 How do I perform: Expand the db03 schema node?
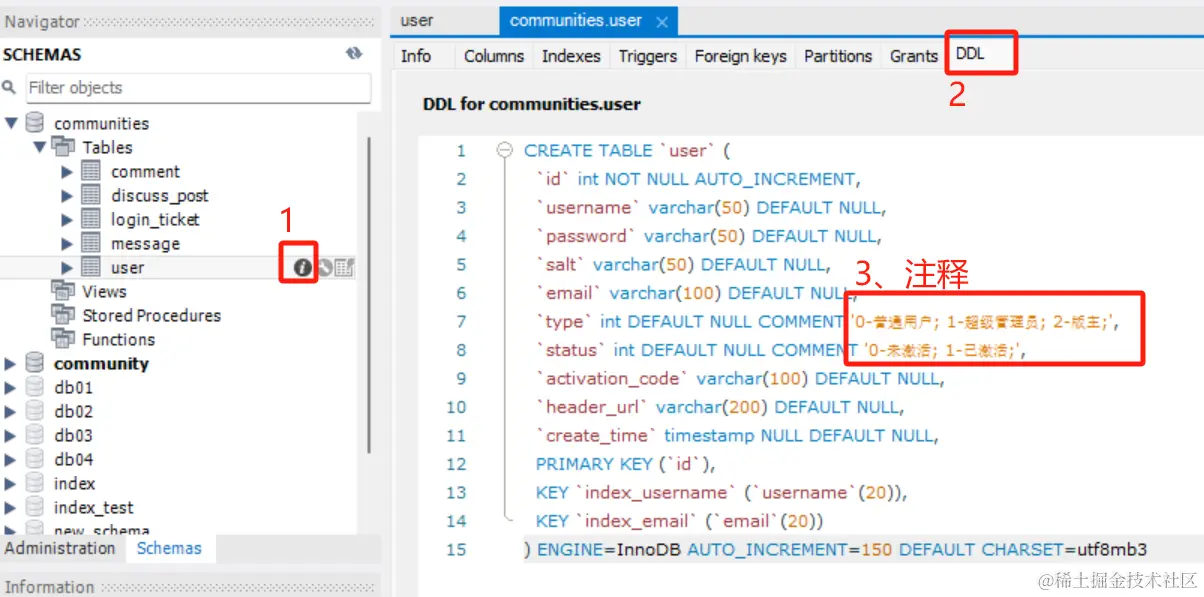point(11,435)
